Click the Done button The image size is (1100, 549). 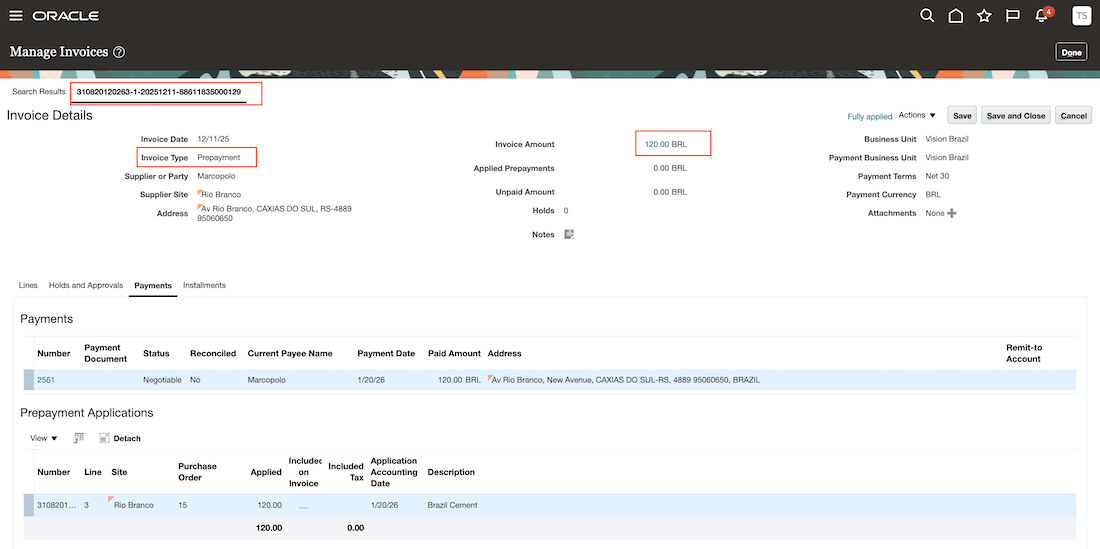tap(1071, 52)
